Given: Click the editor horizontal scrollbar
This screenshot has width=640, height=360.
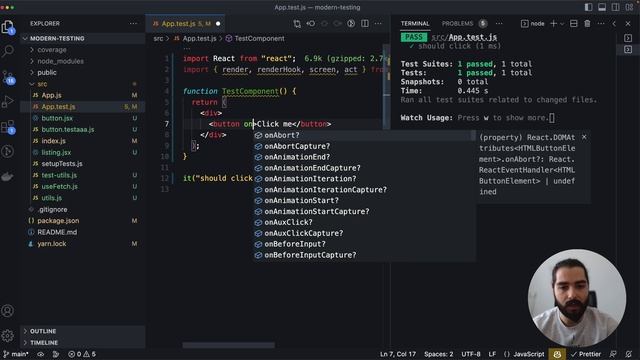Looking at the screenshot, I should (x=229, y=345).
